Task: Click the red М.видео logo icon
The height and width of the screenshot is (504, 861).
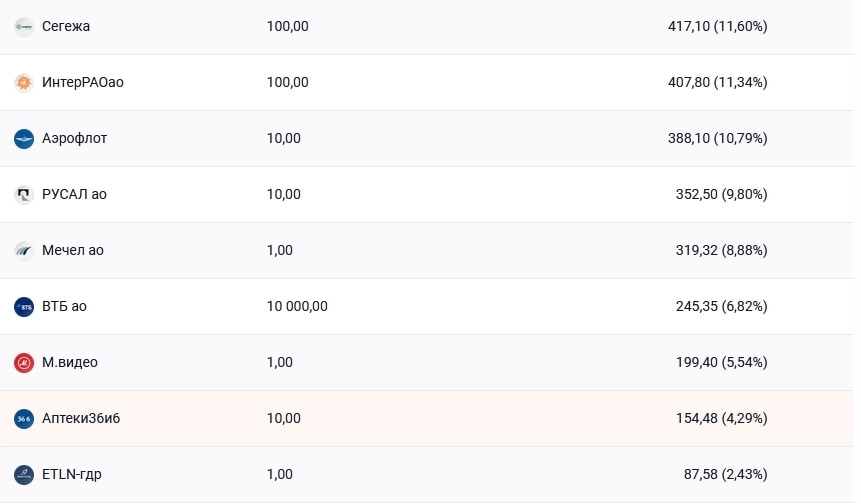Action: tap(24, 362)
